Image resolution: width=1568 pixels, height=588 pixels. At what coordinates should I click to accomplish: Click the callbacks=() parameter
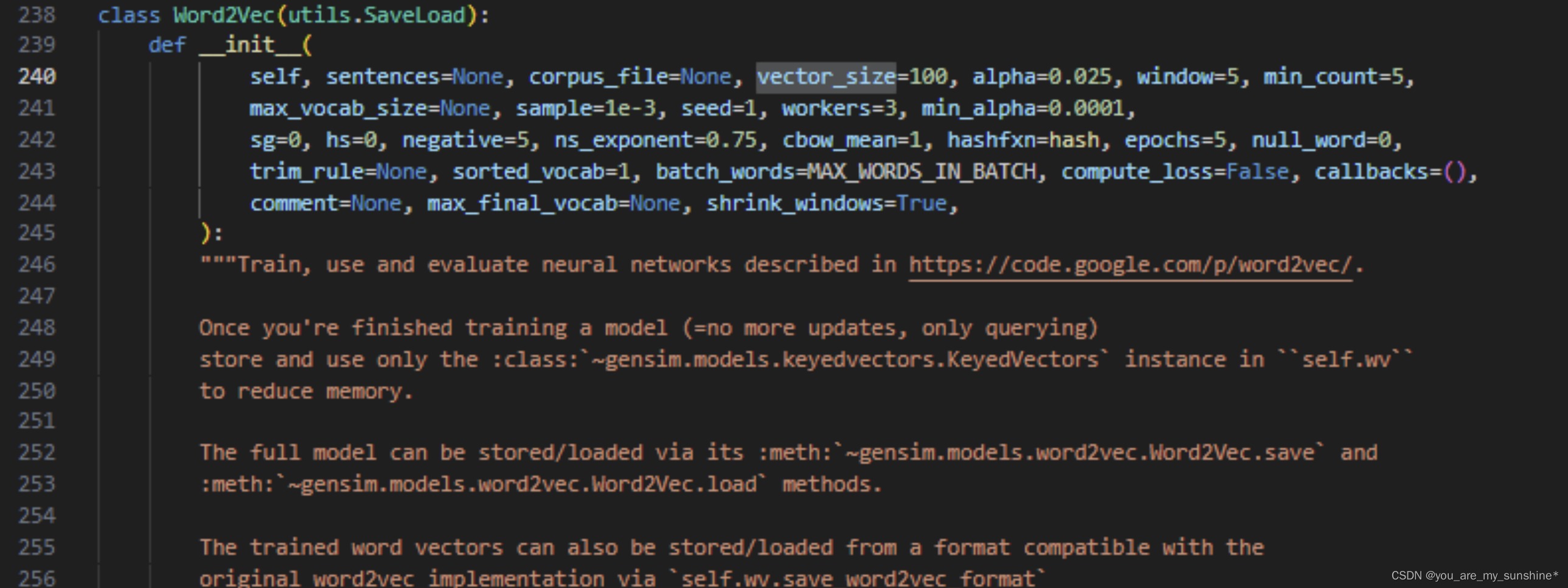coord(1390,172)
